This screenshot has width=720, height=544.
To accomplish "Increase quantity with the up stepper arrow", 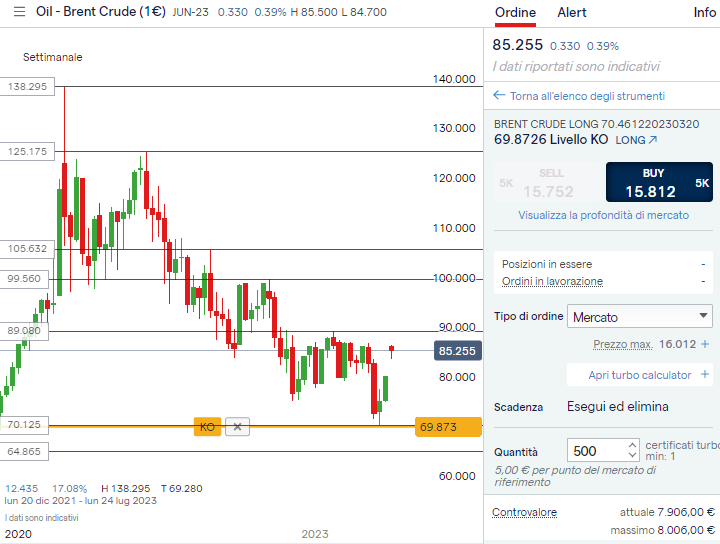I will click(x=631, y=445).
